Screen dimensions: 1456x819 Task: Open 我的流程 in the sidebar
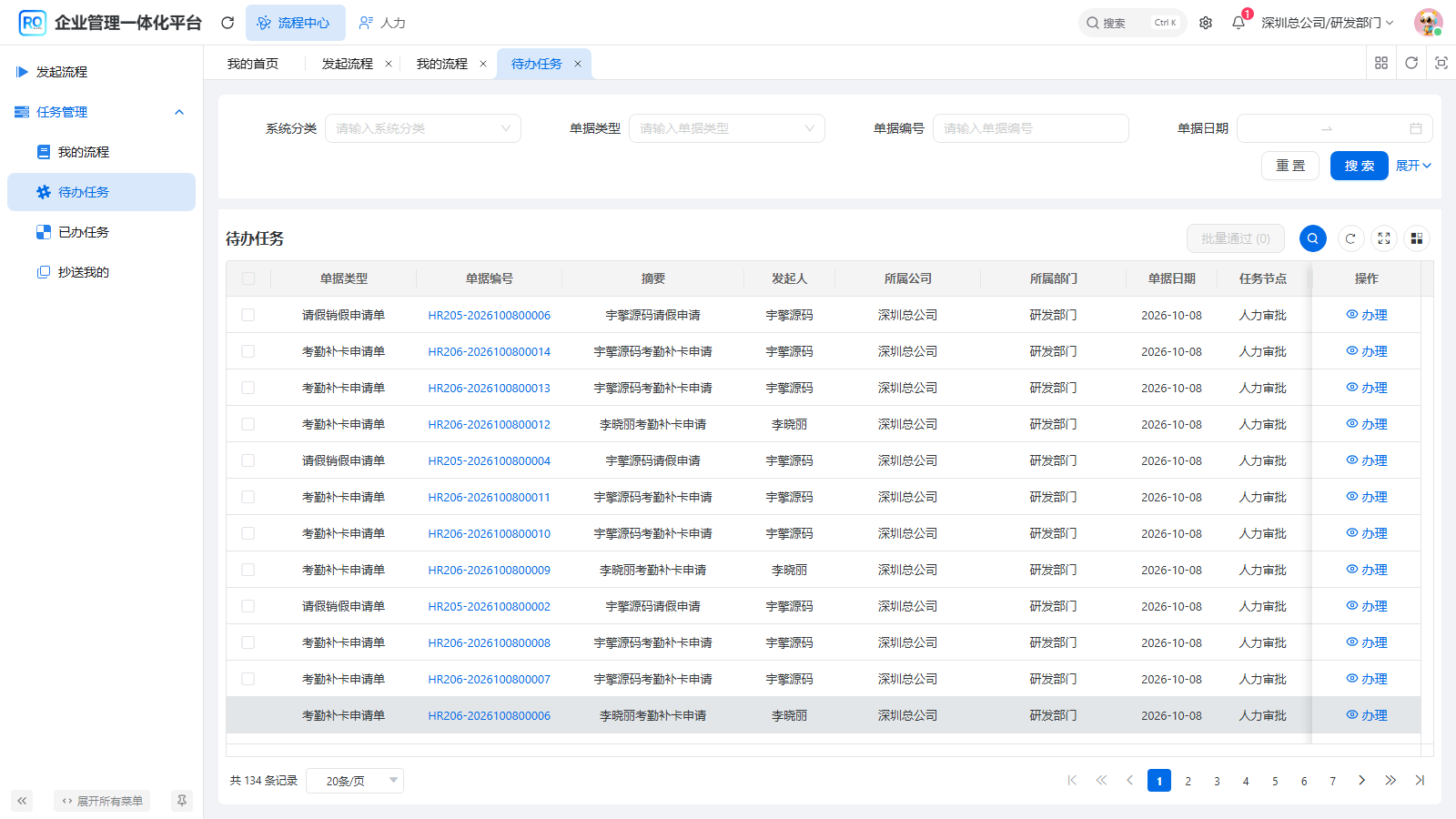(x=101, y=152)
